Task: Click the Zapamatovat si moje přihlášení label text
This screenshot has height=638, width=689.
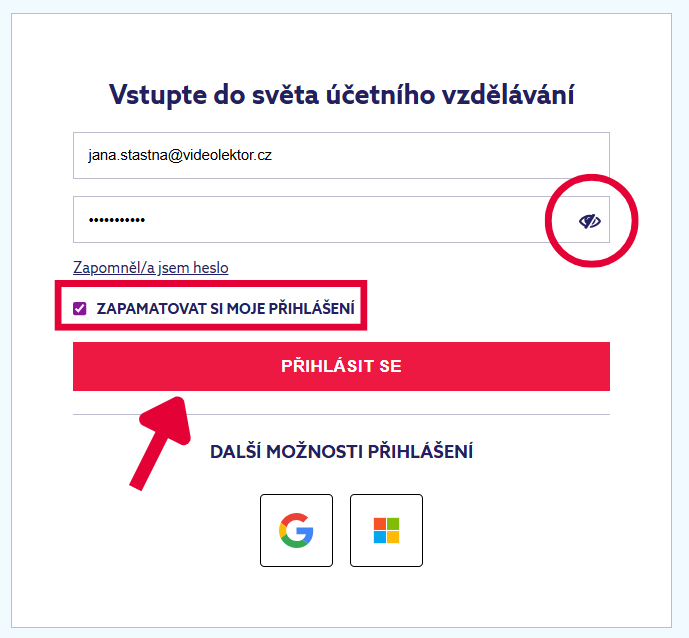Action: (x=225, y=309)
